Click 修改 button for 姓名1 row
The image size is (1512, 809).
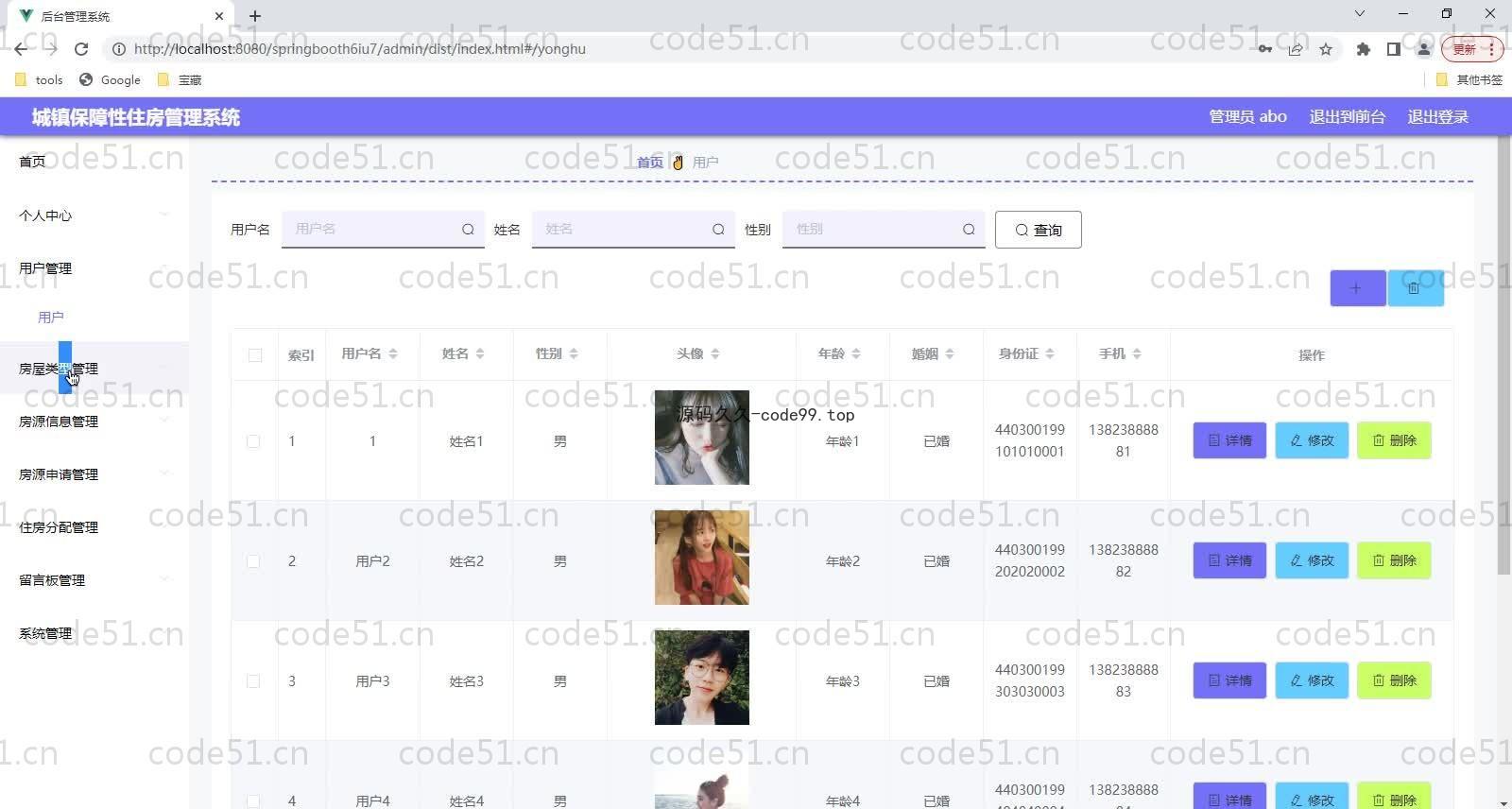click(x=1312, y=440)
